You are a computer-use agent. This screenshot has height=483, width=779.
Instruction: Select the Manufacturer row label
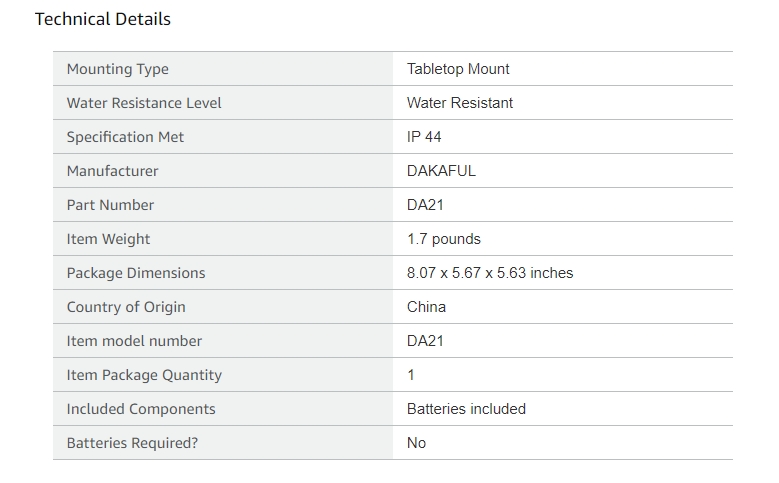click(112, 171)
